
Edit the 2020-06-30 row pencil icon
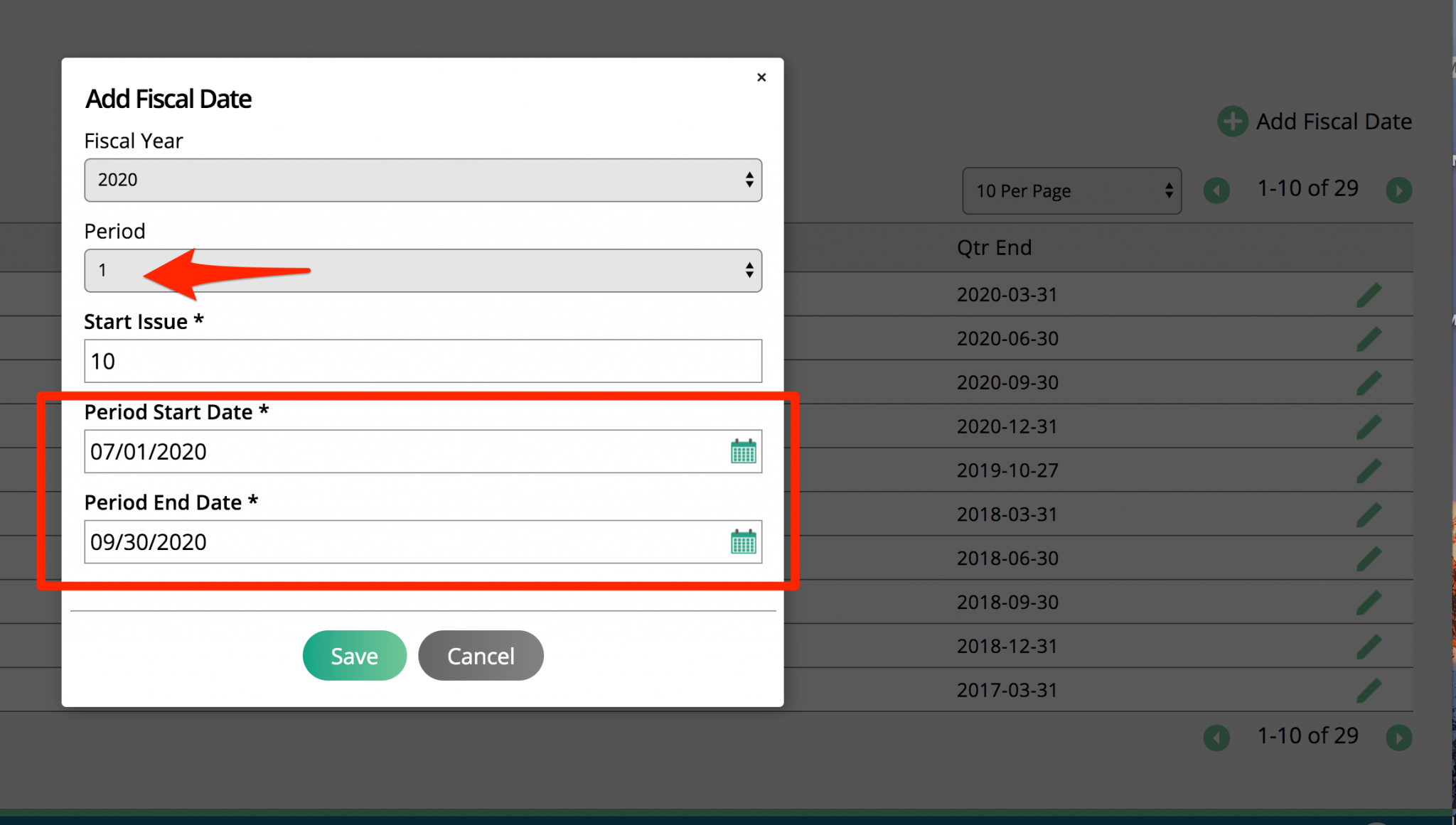click(x=1369, y=339)
